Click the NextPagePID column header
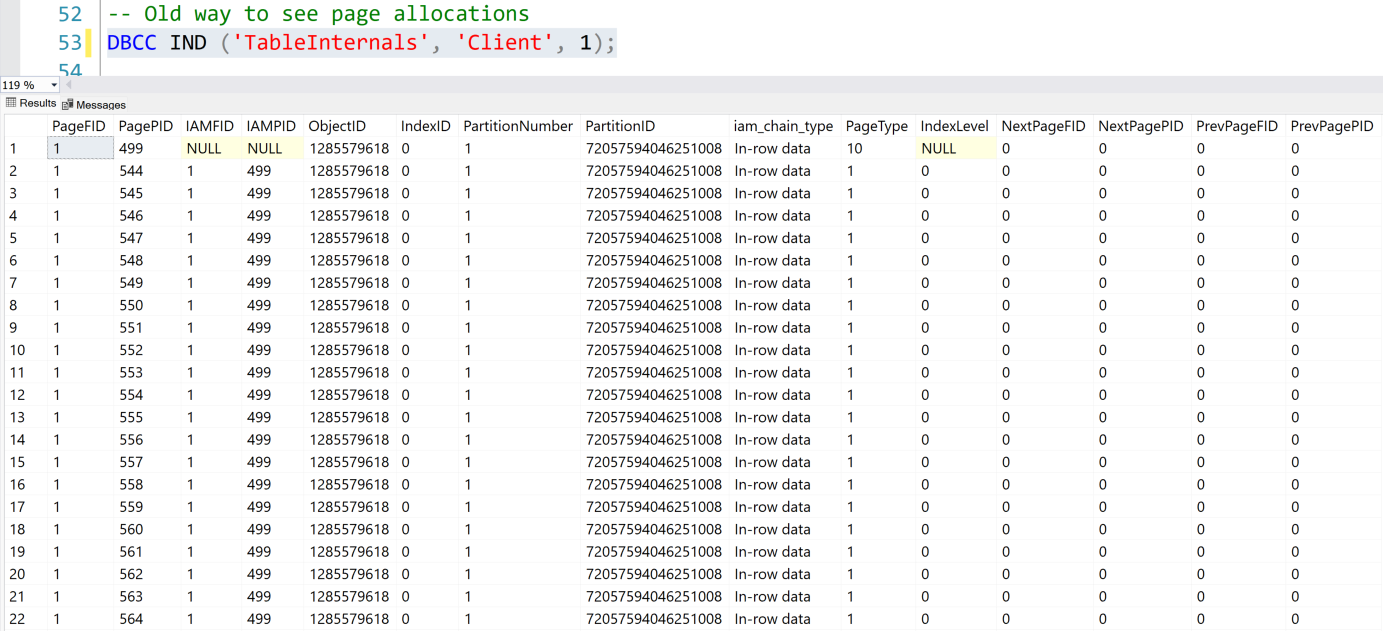 pos(1141,126)
